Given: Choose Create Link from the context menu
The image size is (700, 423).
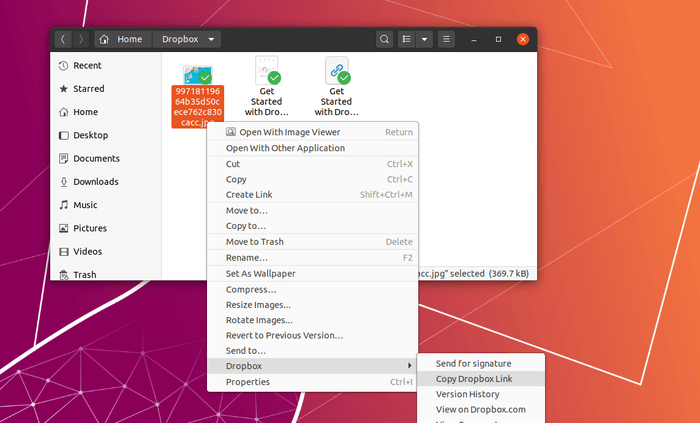Looking at the screenshot, I should (312, 195).
